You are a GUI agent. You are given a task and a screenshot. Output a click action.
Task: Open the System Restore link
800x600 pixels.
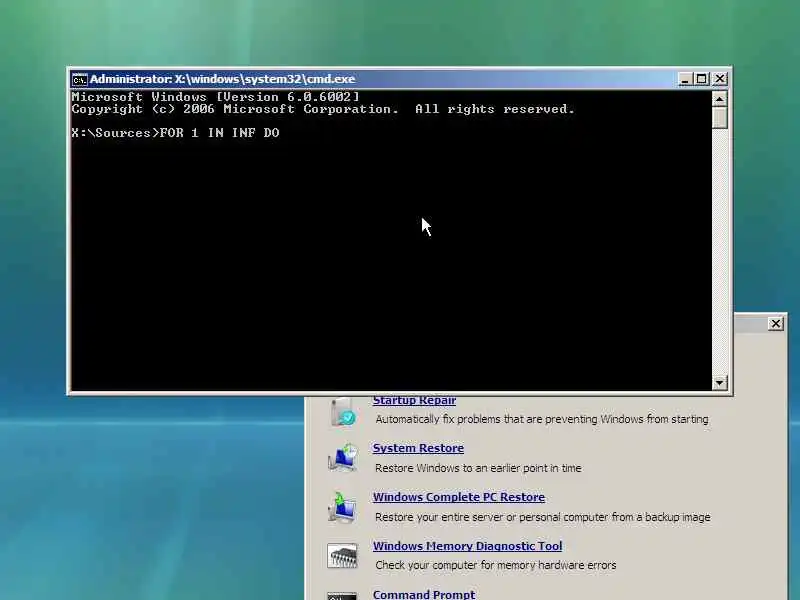click(418, 448)
